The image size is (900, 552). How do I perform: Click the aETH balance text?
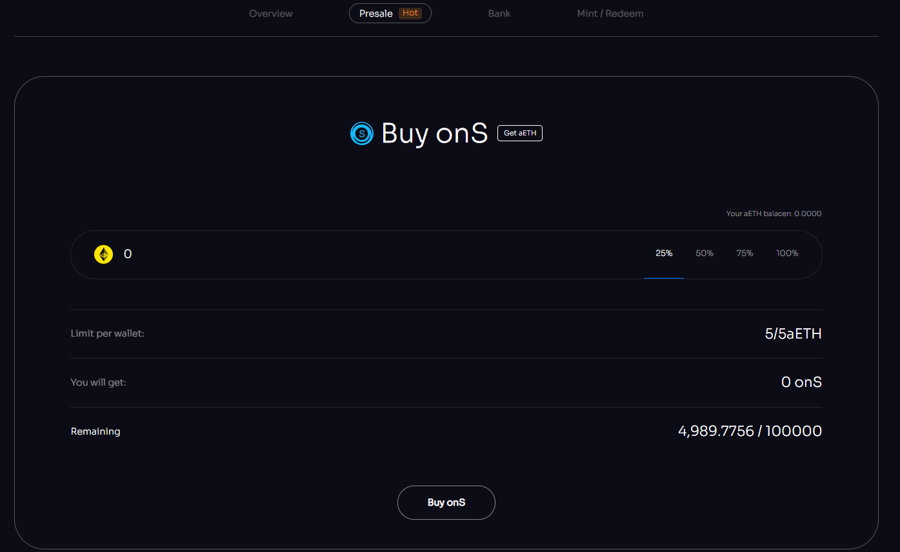pyautogui.click(x=773, y=214)
